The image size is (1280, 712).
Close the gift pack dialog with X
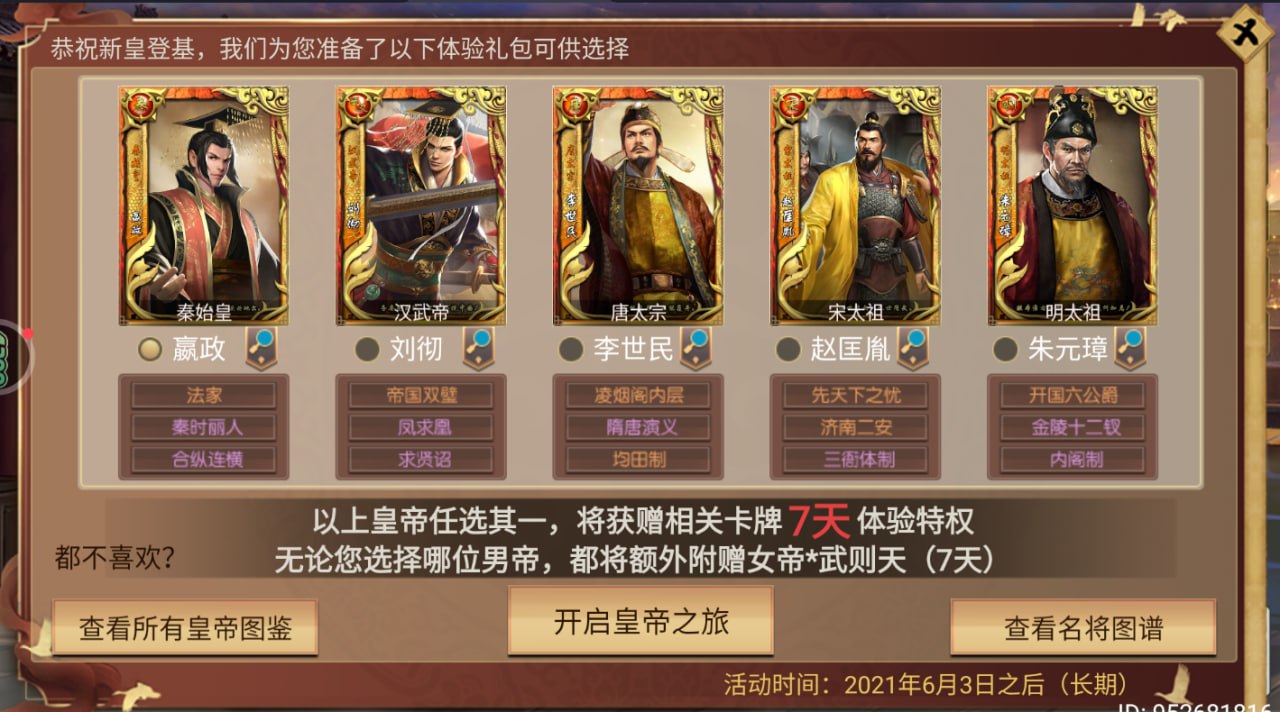coord(1246,32)
